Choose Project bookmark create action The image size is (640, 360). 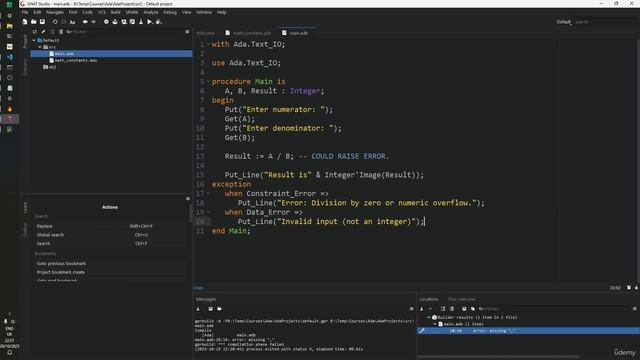[110, 272]
